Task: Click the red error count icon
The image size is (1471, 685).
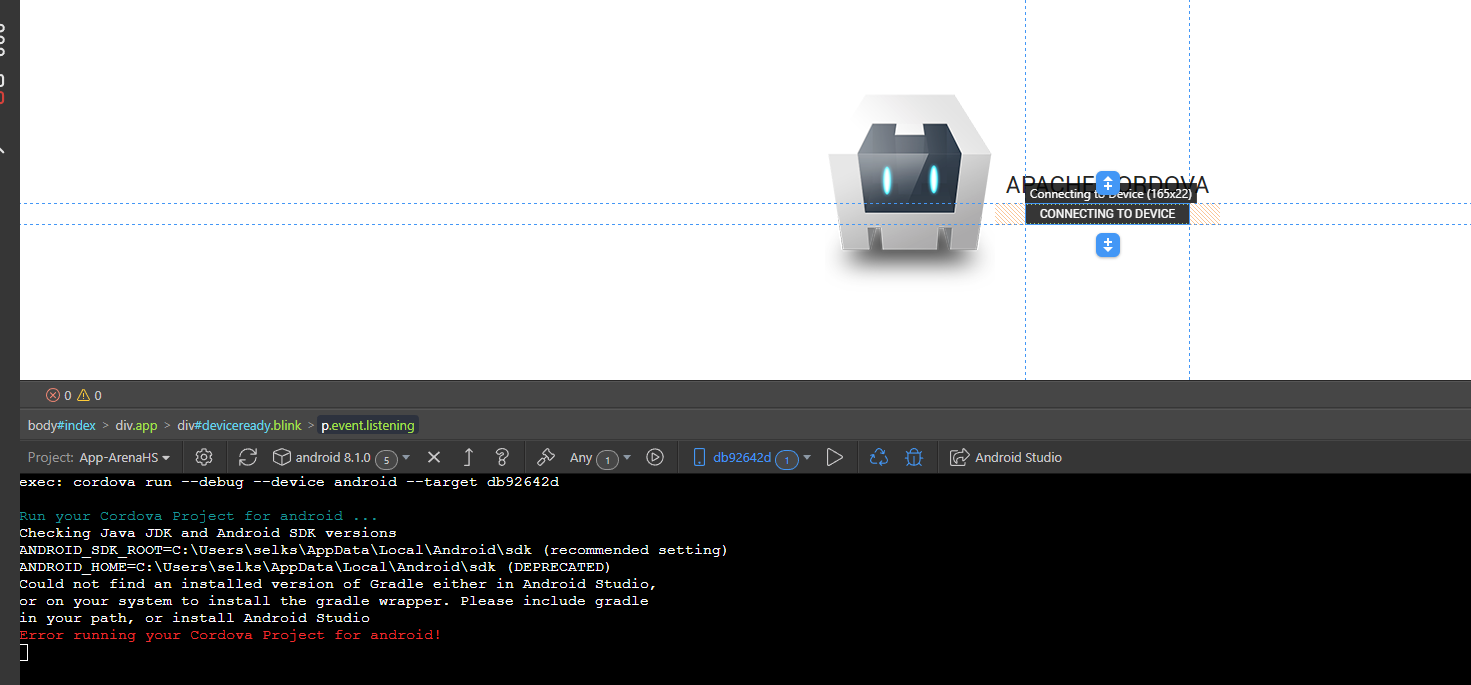Action: click(53, 395)
